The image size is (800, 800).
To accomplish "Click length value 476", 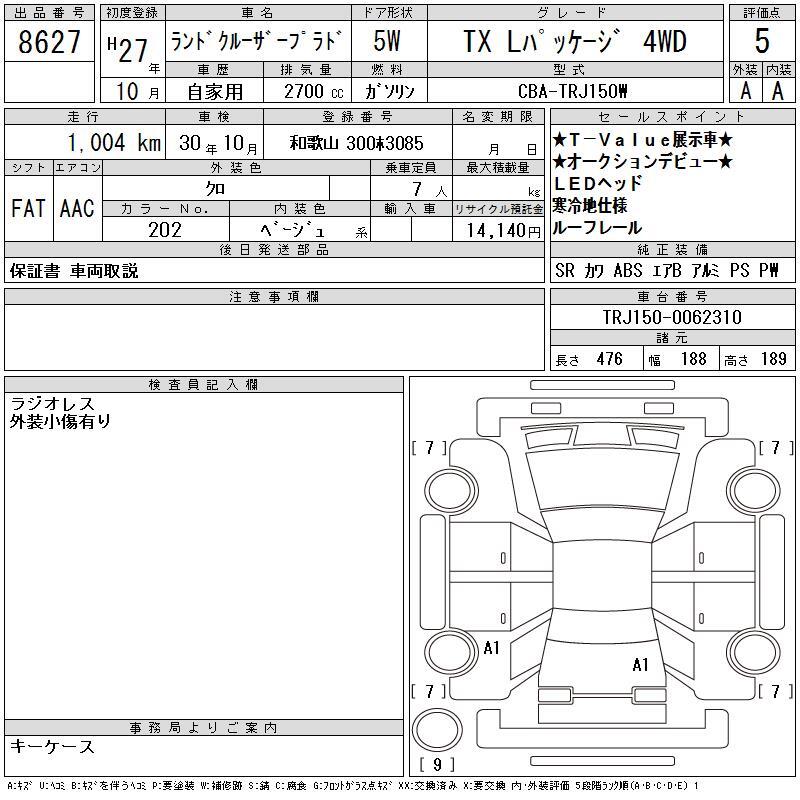I will tap(609, 359).
